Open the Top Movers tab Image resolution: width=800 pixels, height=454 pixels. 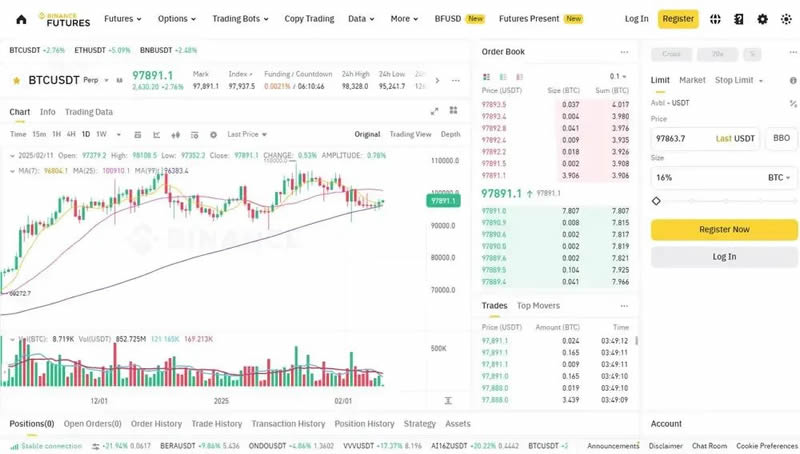point(538,306)
